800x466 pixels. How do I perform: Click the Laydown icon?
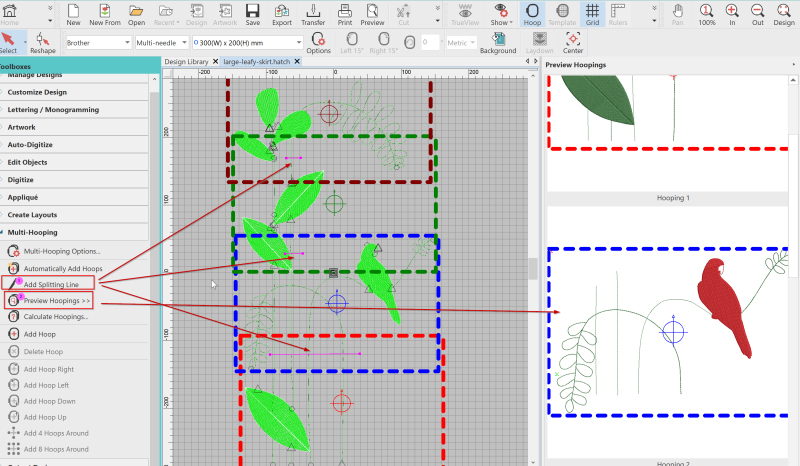click(x=539, y=42)
